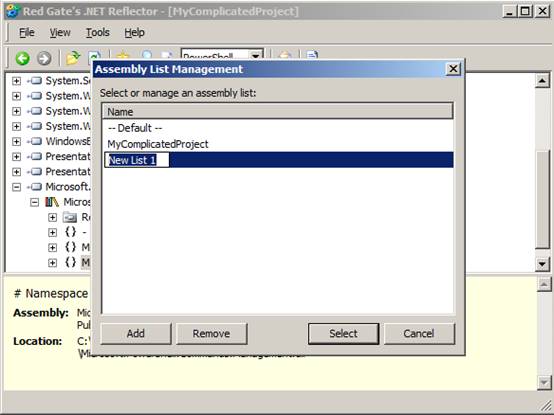Expand the R resources folder node

click(52, 217)
